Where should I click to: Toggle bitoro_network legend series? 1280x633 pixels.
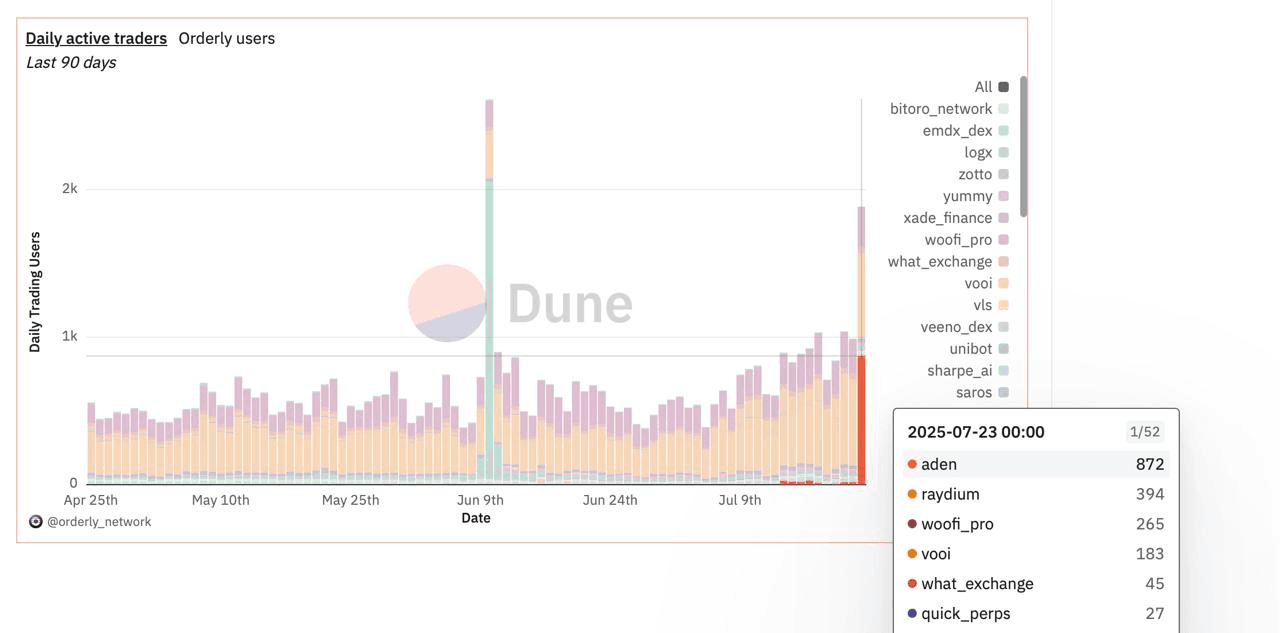click(949, 109)
